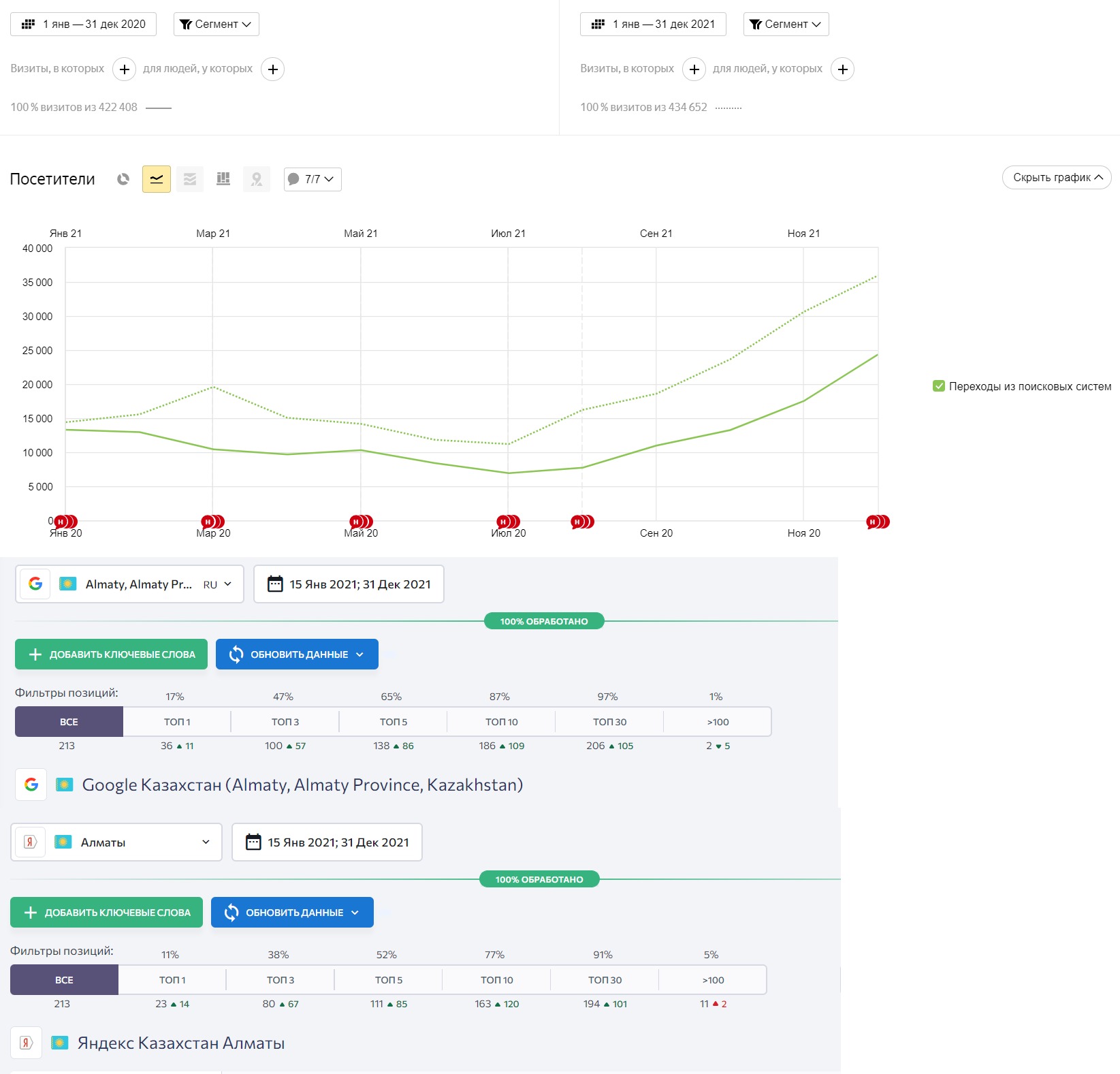Open the map view chart icon

coord(257,179)
